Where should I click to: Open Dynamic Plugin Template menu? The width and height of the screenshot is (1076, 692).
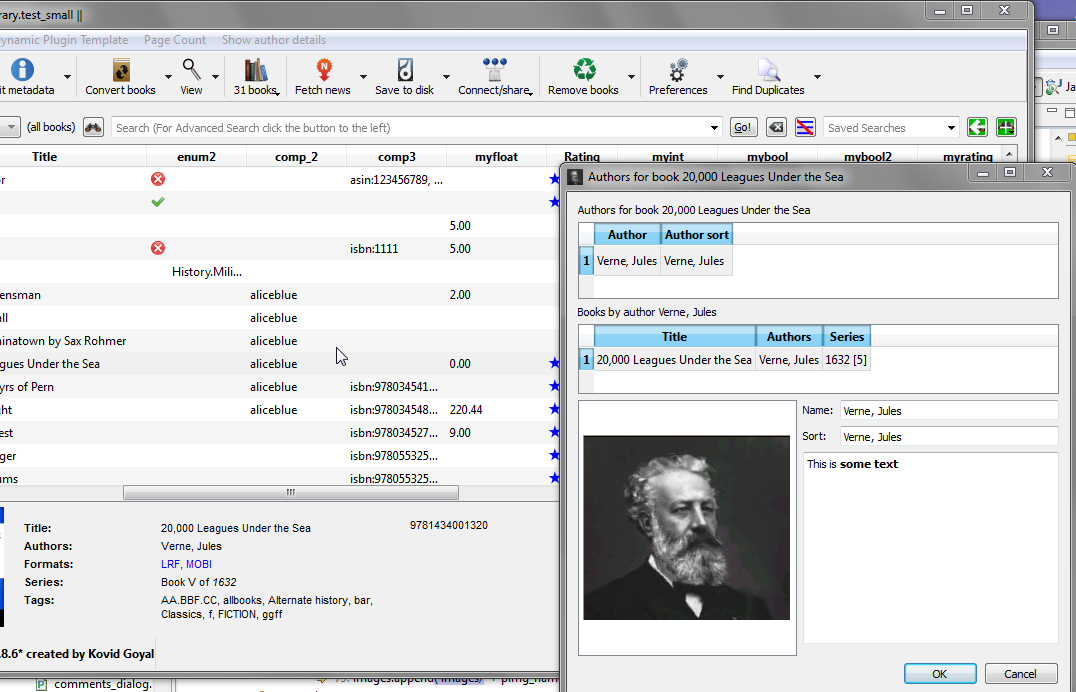[64, 40]
